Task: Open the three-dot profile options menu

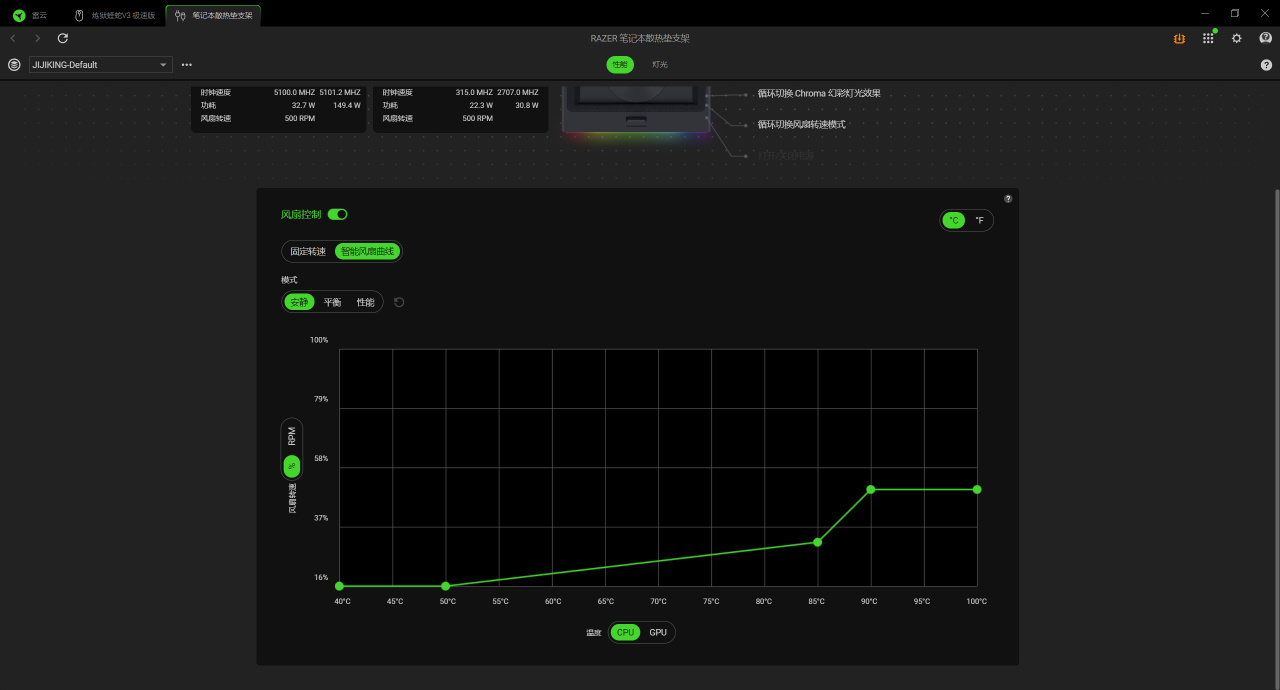Action: [187, 64]
